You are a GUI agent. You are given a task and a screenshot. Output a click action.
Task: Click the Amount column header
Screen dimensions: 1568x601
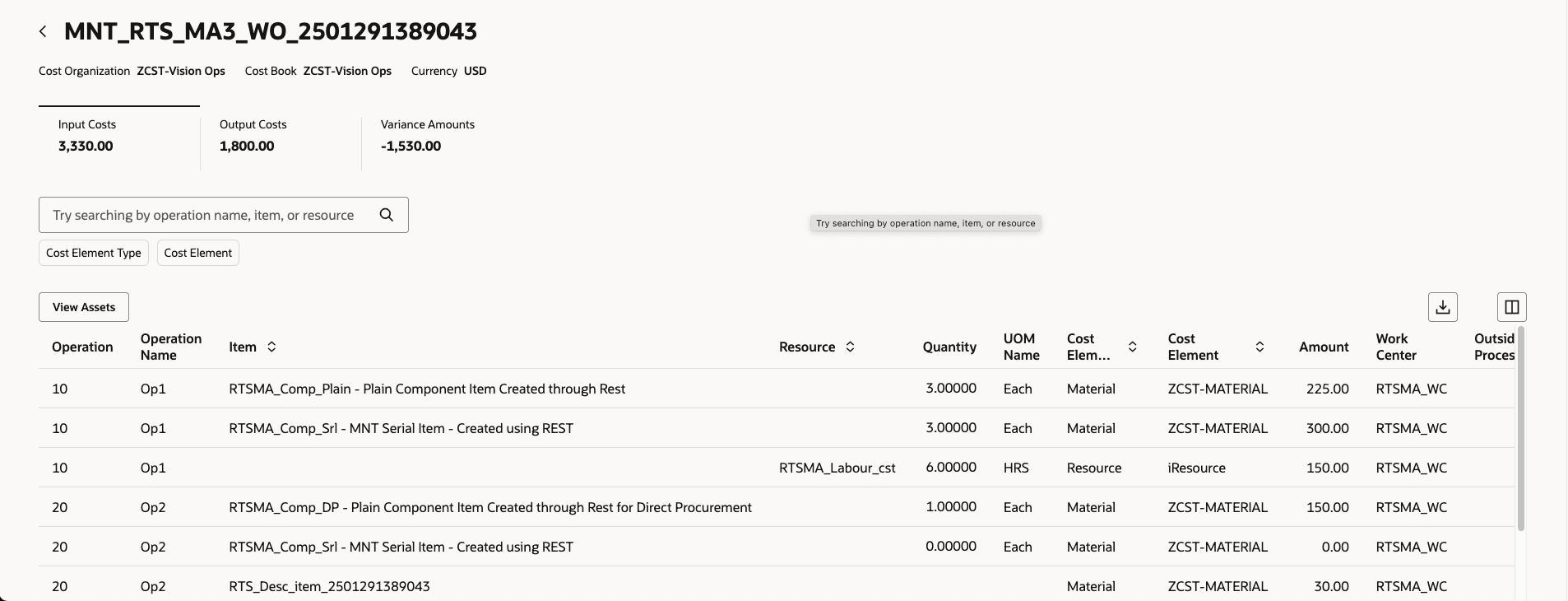(1323, 347)
